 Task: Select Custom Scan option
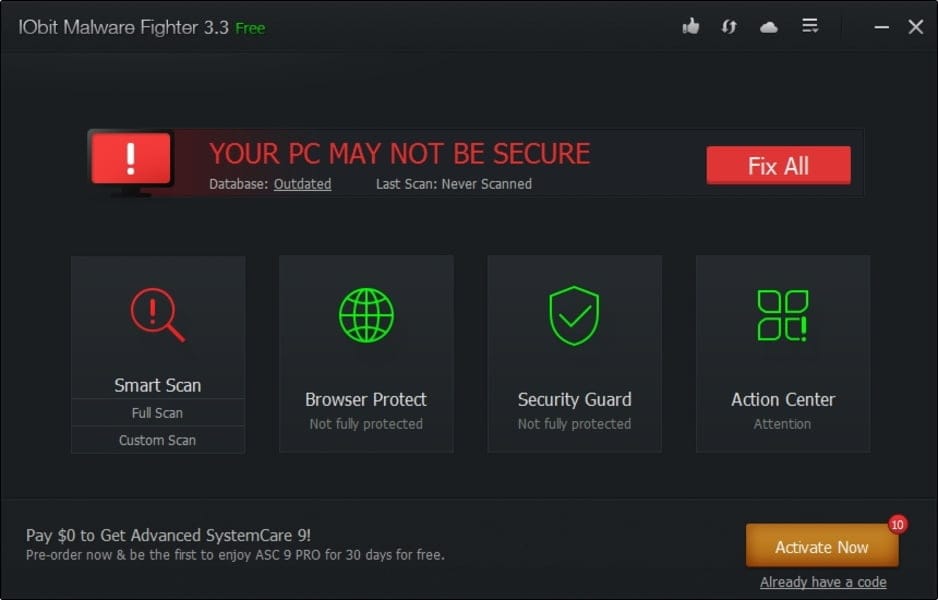[x=157, y=440]
